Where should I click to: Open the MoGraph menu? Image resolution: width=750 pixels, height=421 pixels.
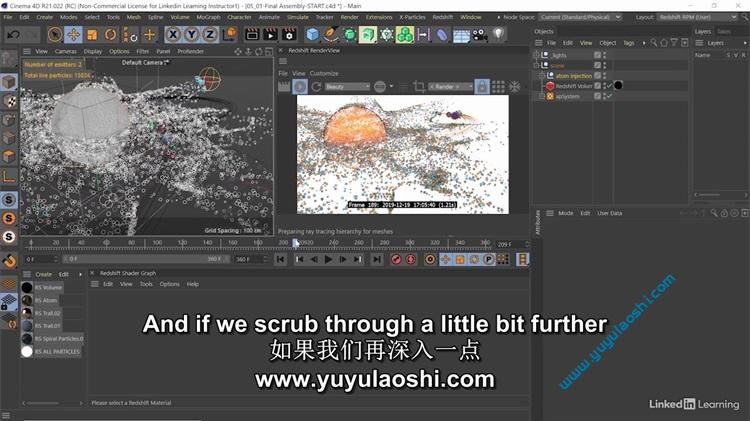click(x=209, y=17)
